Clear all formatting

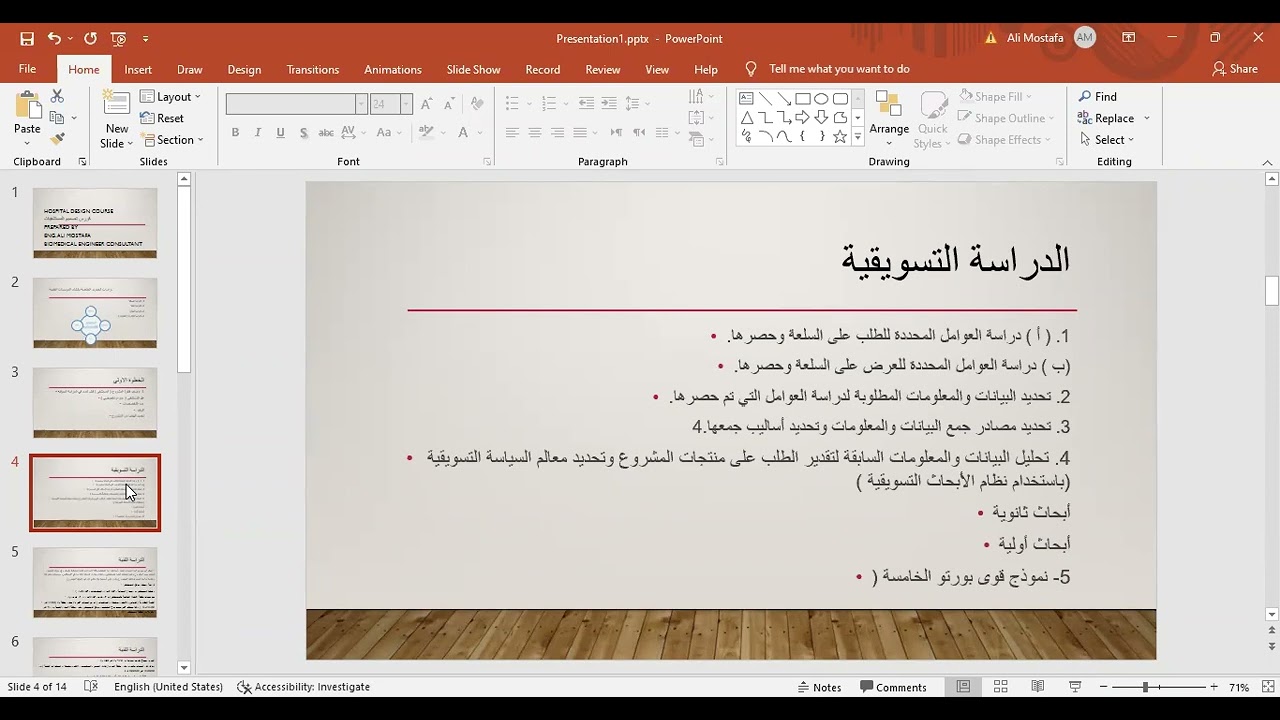pyautogui.click(x=477, y=104)
